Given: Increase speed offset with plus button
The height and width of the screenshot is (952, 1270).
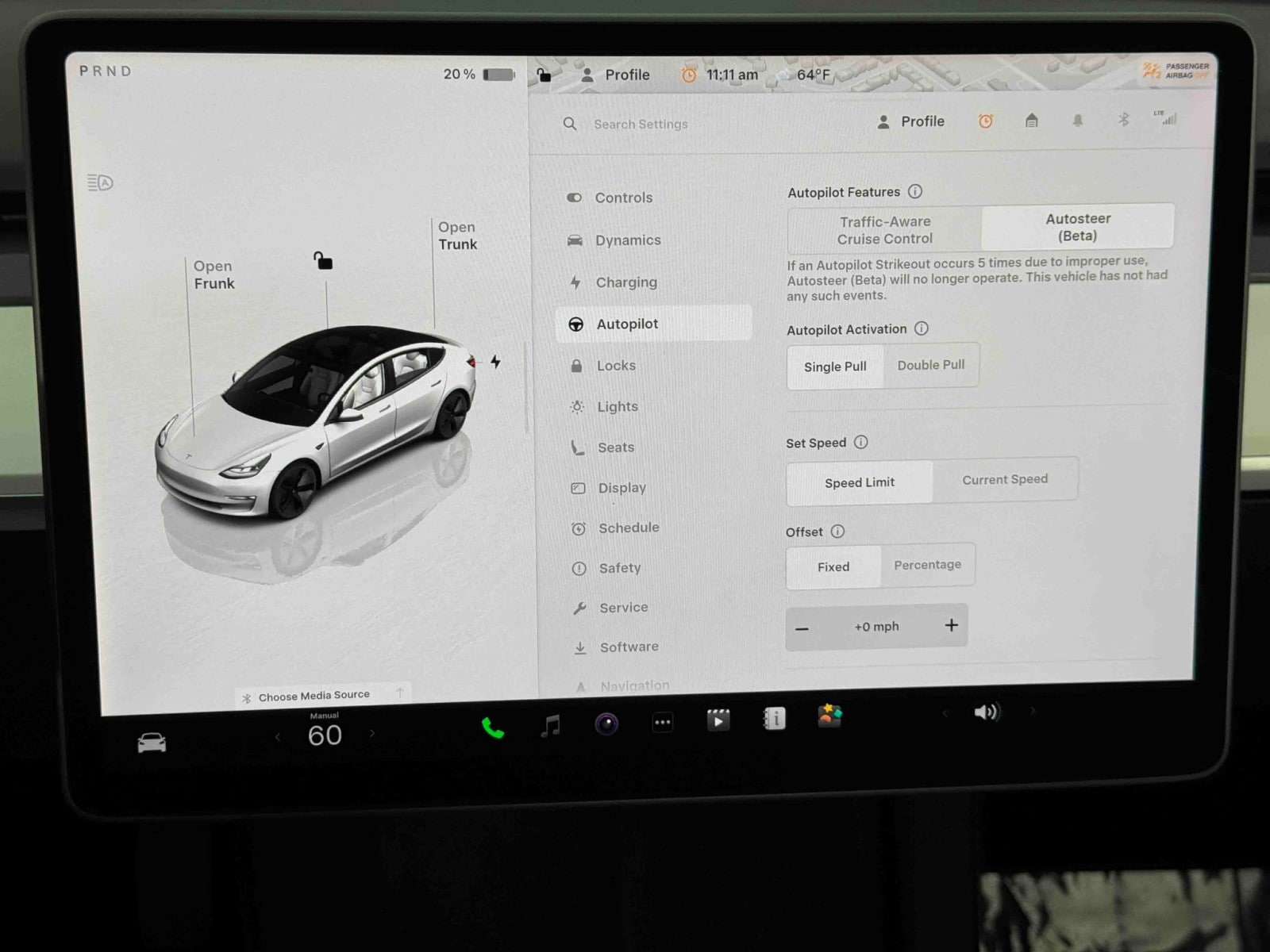Looking at the screenshot, I should coord(951,625).
